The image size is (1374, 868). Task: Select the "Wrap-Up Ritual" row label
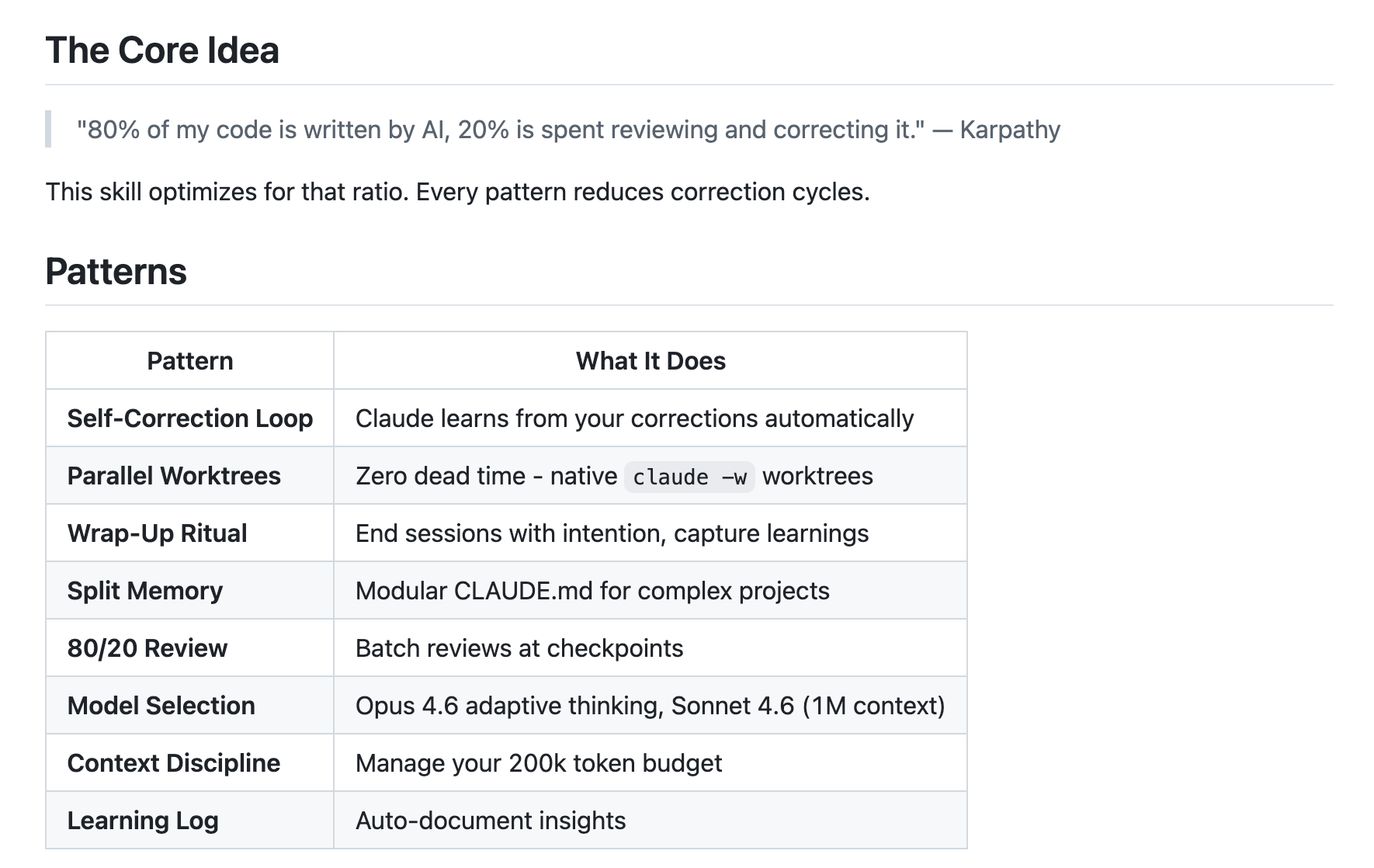point(158,533)
